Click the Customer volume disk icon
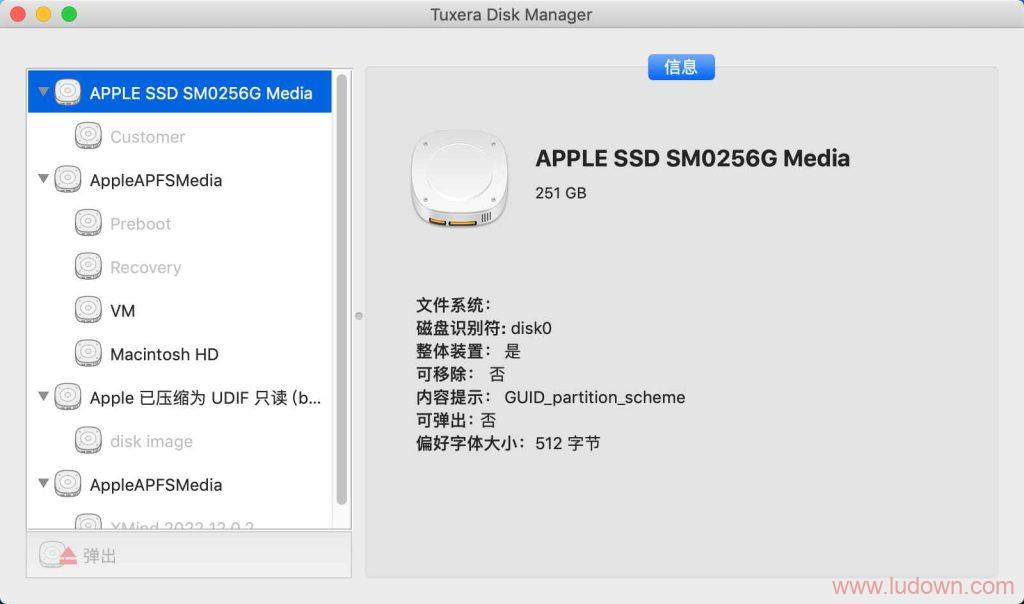The height and width of the screenshot is (604, 1024). coord(88,135)
